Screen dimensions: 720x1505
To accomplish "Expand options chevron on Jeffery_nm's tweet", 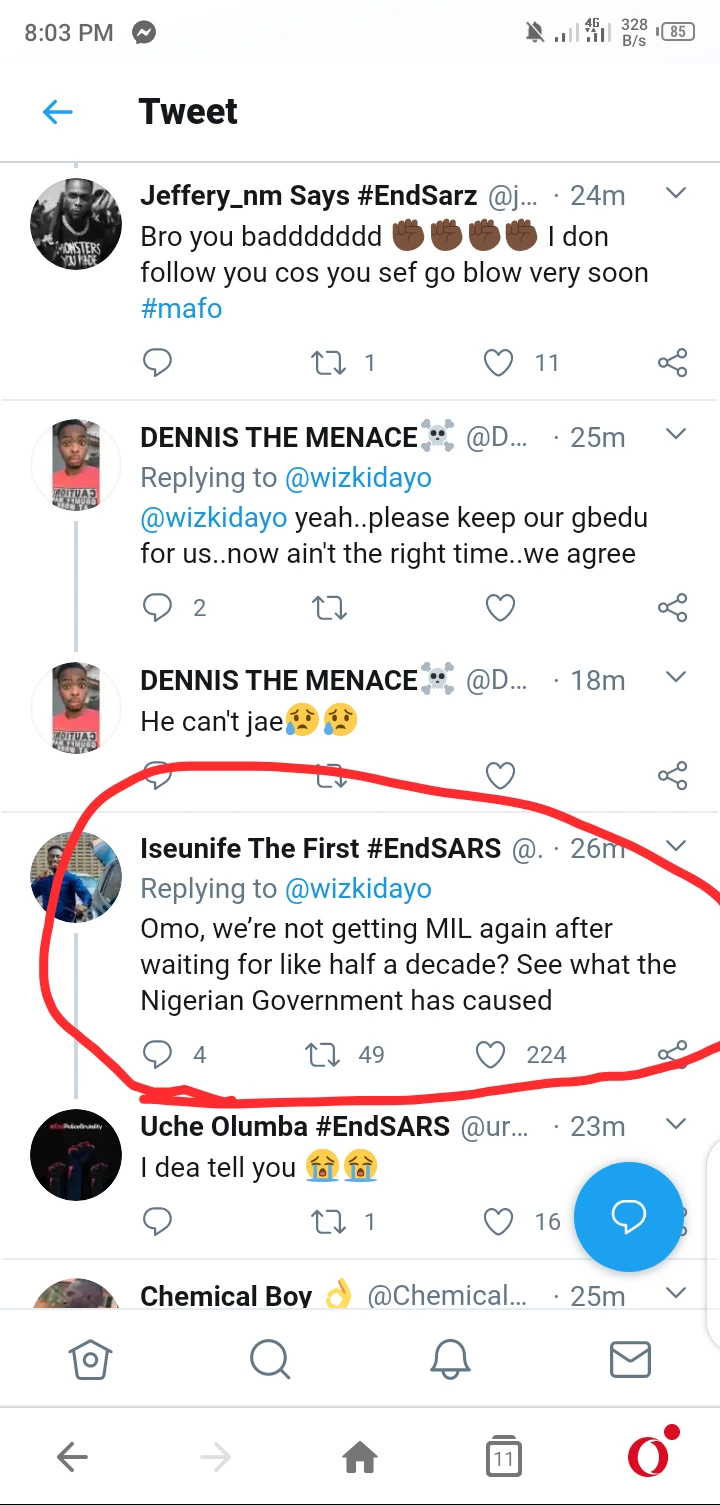I will pyautogui.click(x=677, y=193).
